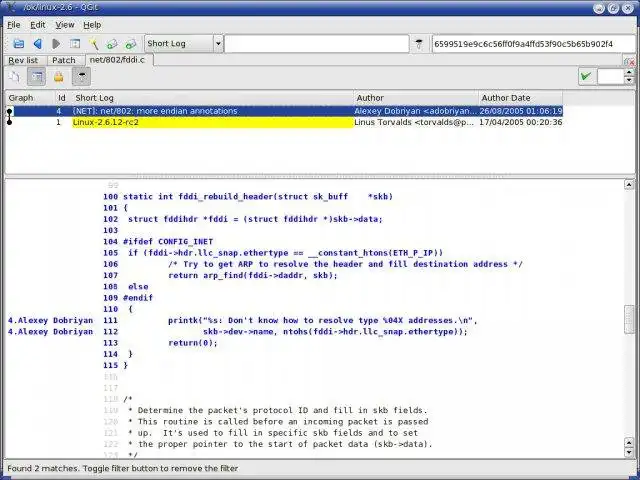Viewport: 640px width, 480px height.
Task: Click the Open repository folder icon
Action: pyautogui.click(x=19, y=44)
